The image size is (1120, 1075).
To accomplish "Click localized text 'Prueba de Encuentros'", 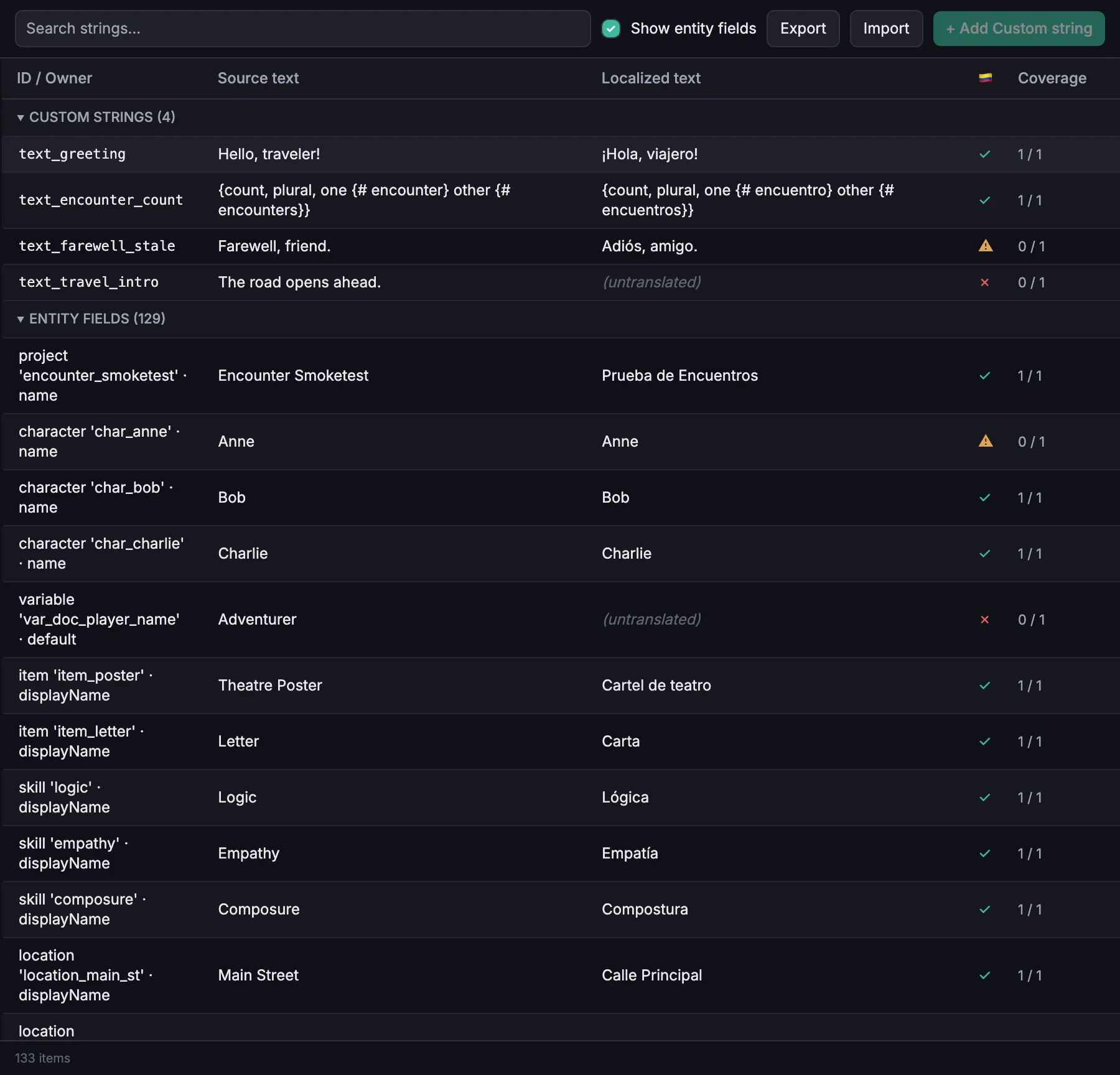I will pyautogui.click(x=679, y=376).
